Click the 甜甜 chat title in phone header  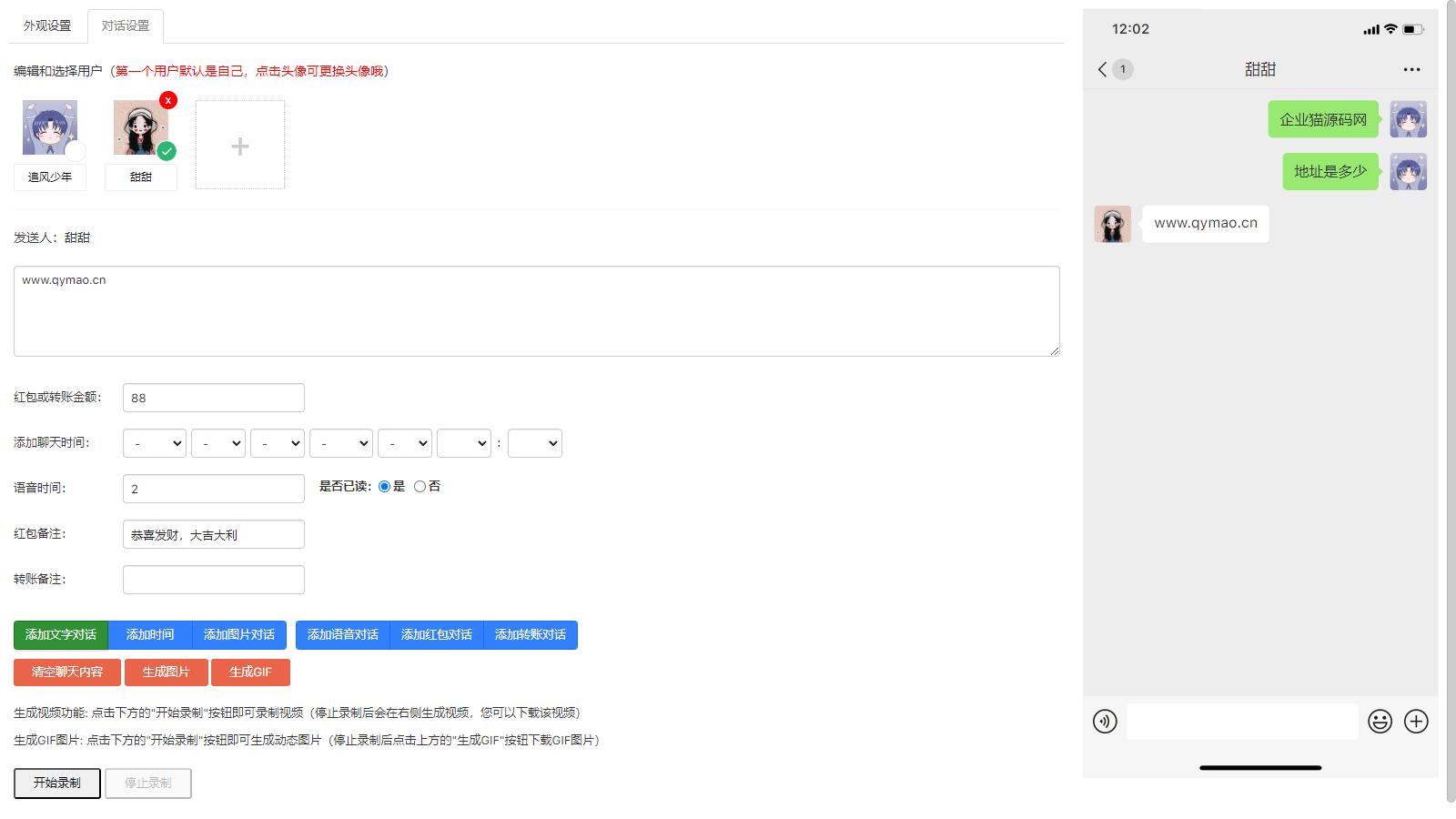(x=1260, y=69)
